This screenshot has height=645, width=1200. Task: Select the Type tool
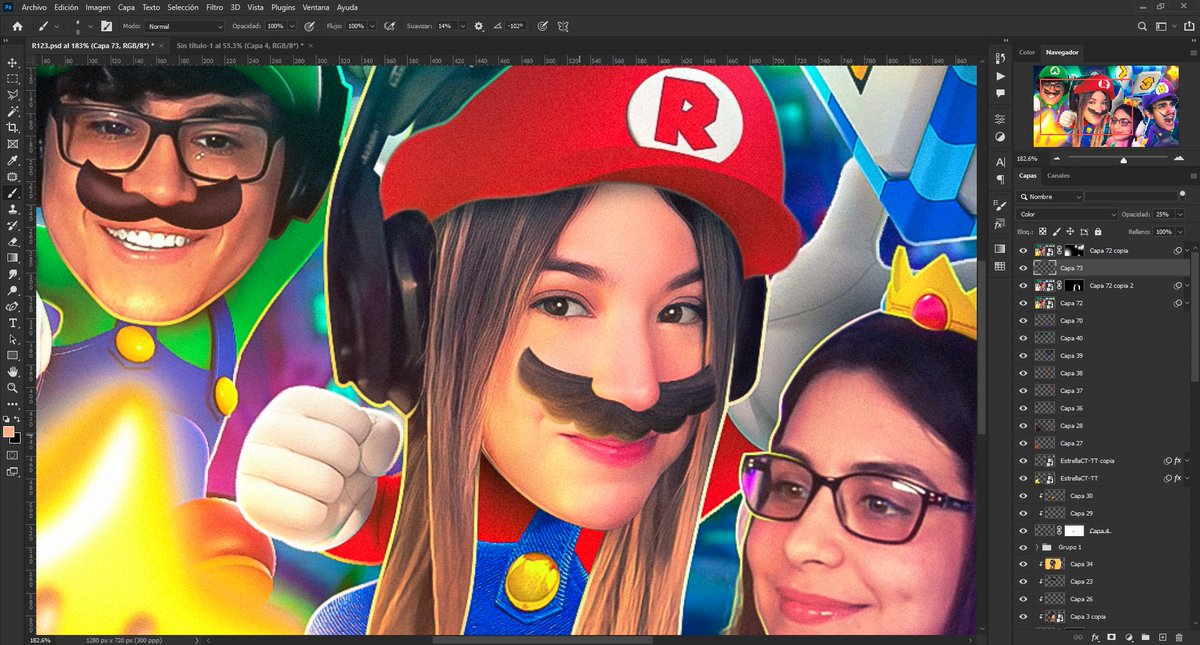coord(13,323)
